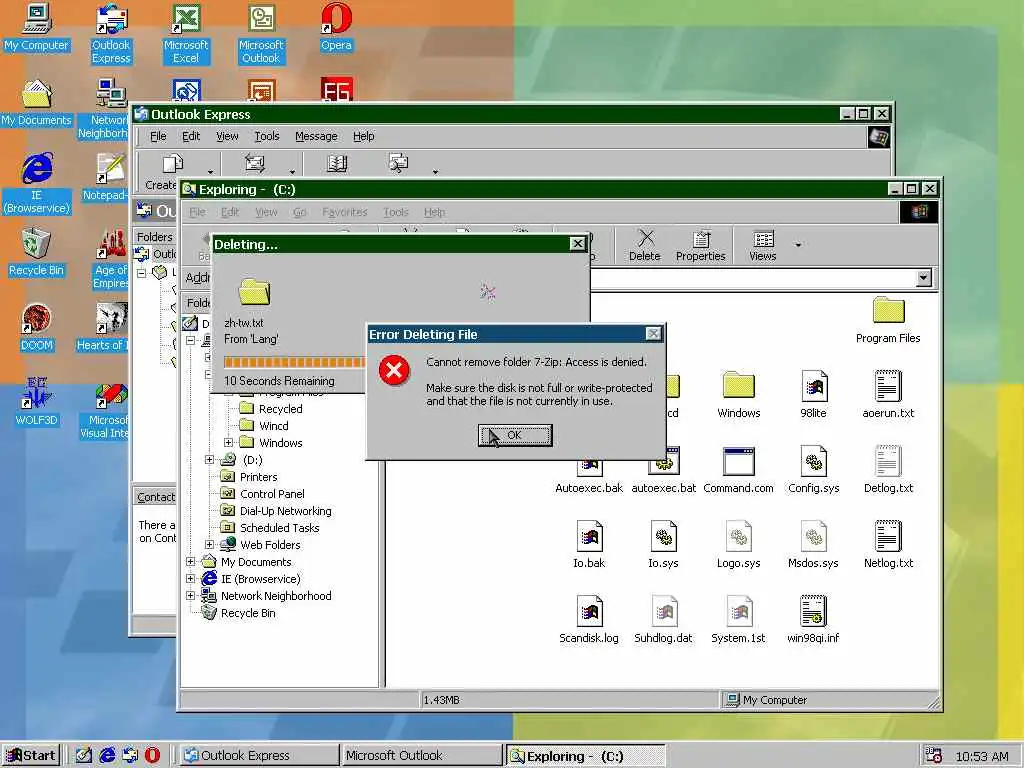The width and height of the screenshot is (1024, 768).
Task: Open Tools menu in Outlook Express
Action: point(266,136)
